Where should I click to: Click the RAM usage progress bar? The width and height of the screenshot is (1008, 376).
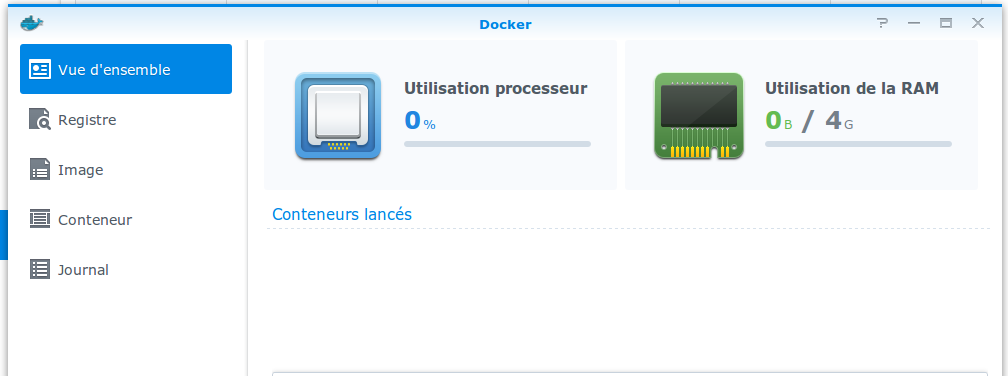tap(858, 144)
